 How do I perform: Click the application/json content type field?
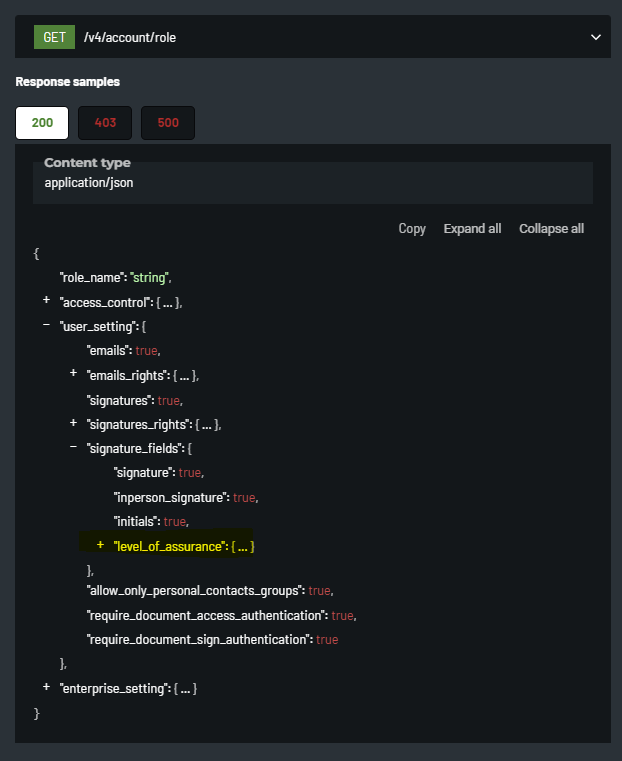88,183
